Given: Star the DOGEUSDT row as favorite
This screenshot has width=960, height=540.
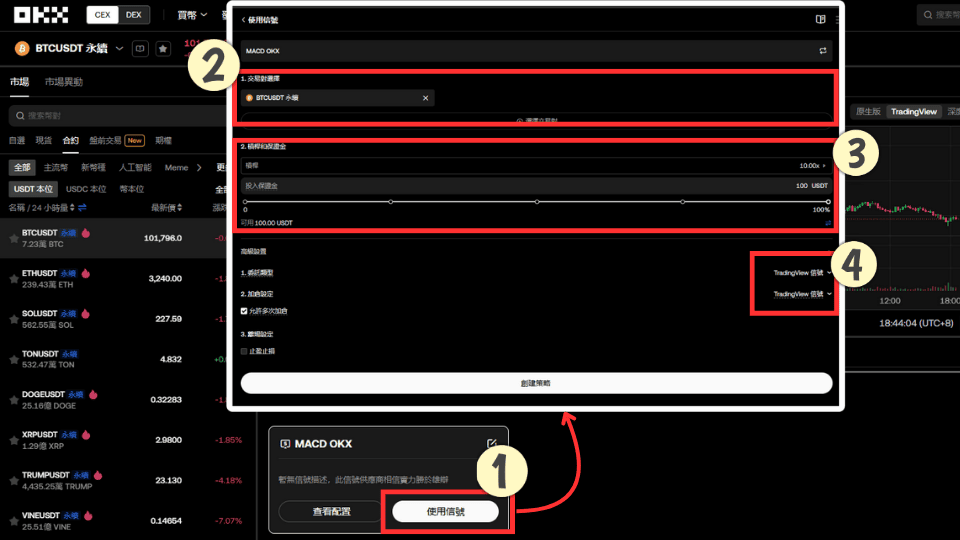Looking at the screenshot, I should point(13,400).
